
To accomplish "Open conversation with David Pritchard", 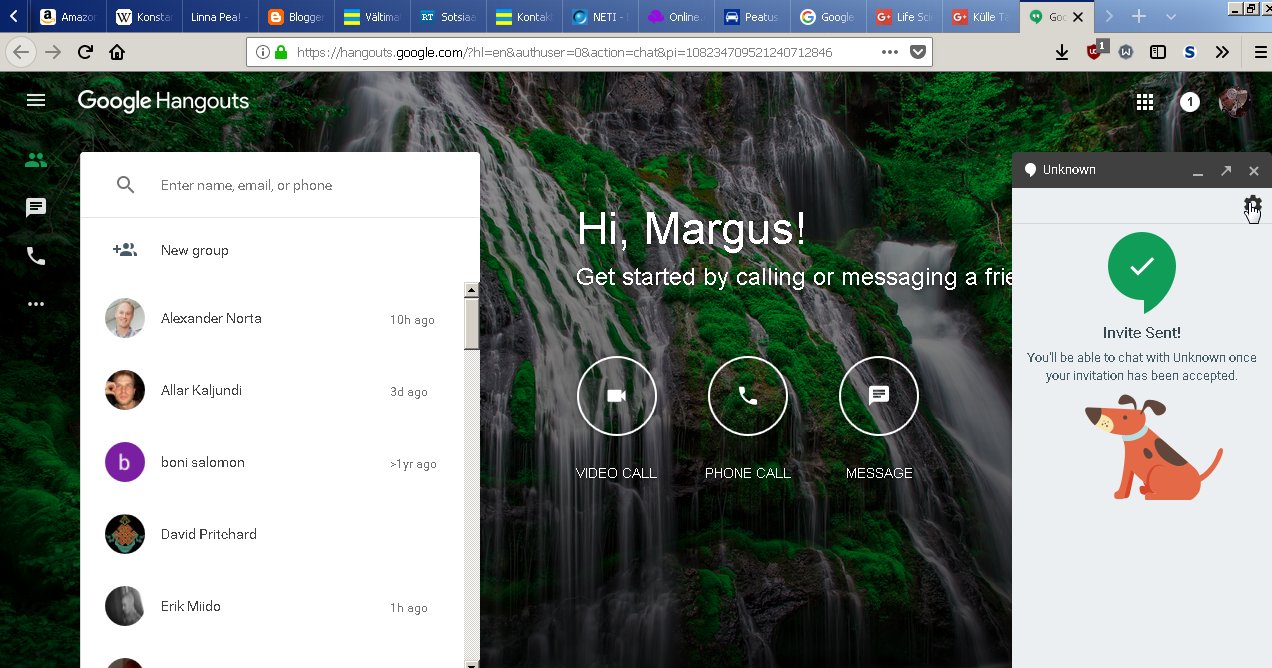I will coord(272,534).
